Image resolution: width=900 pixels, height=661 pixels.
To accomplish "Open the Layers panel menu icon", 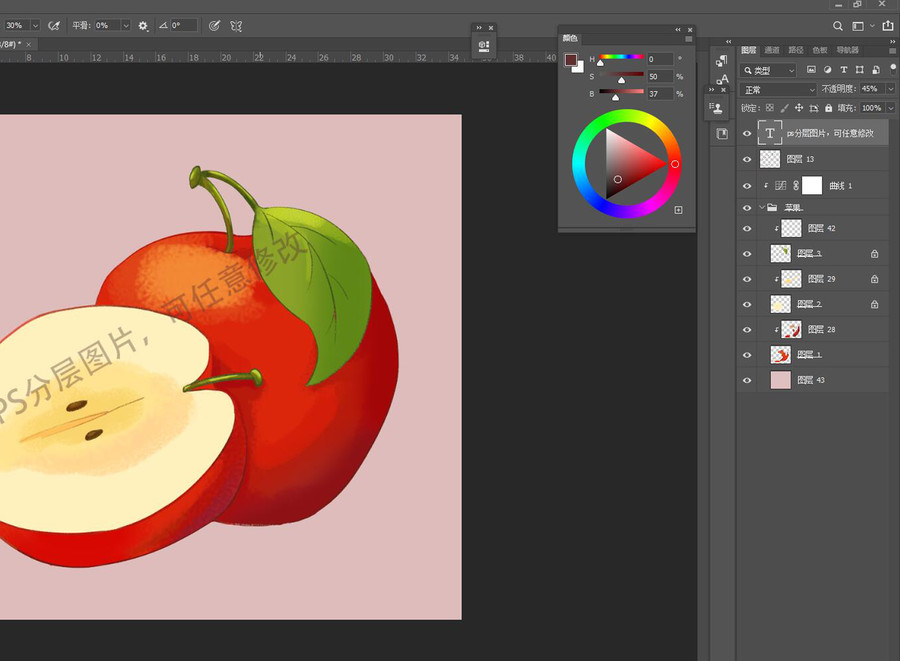I will [x=893, y=50].
